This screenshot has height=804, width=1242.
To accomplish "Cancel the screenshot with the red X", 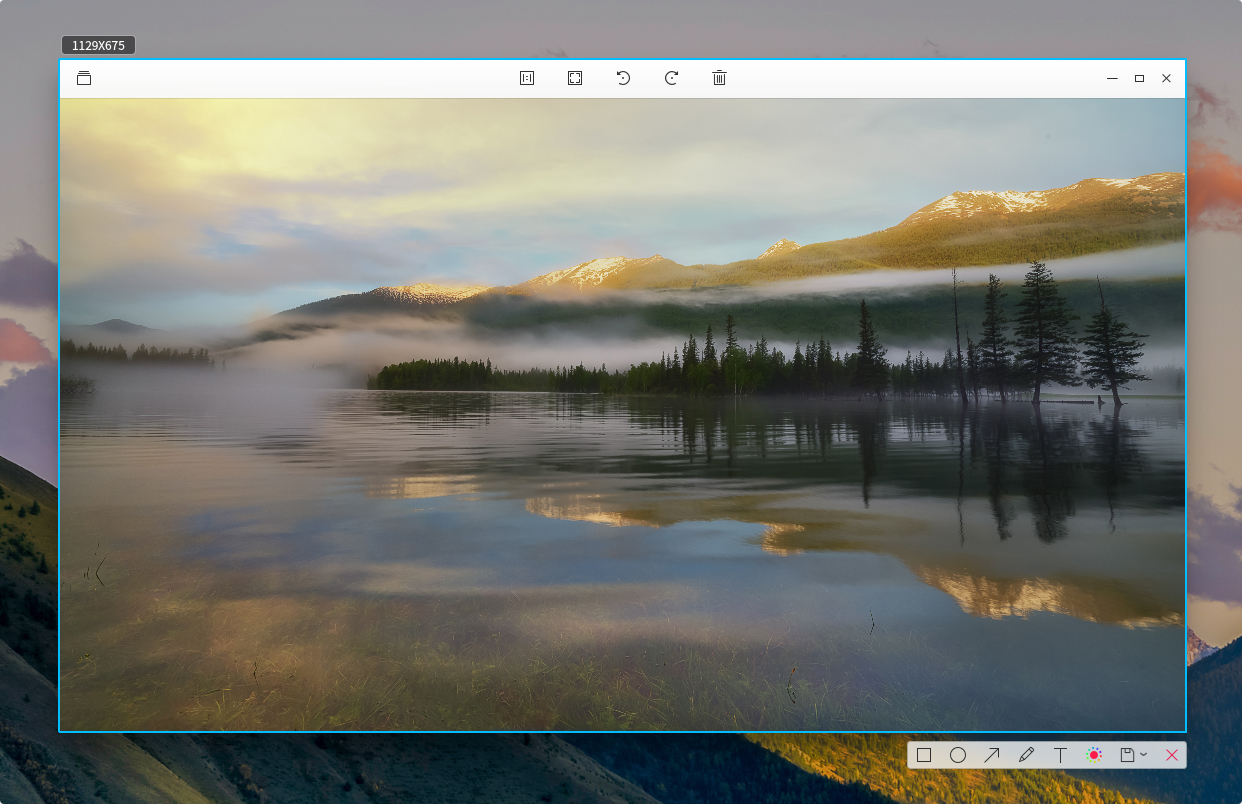I will click(1172, 755).
